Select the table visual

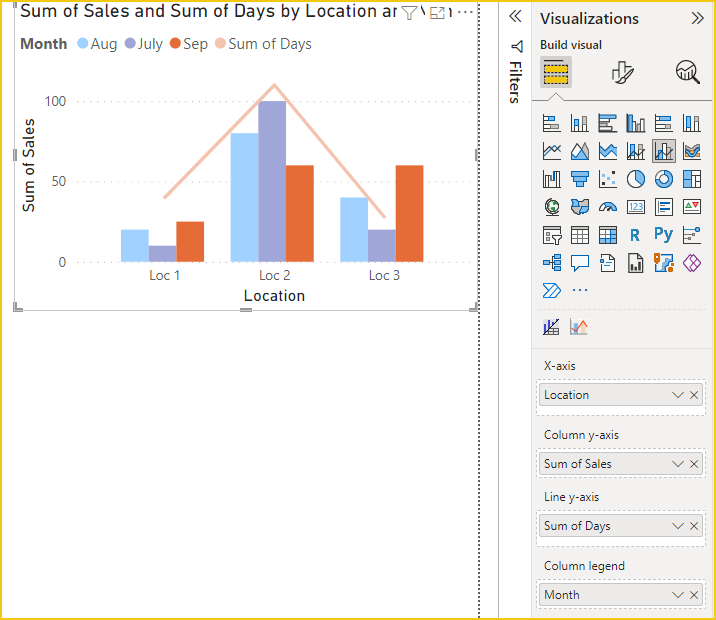click(579, 235)
